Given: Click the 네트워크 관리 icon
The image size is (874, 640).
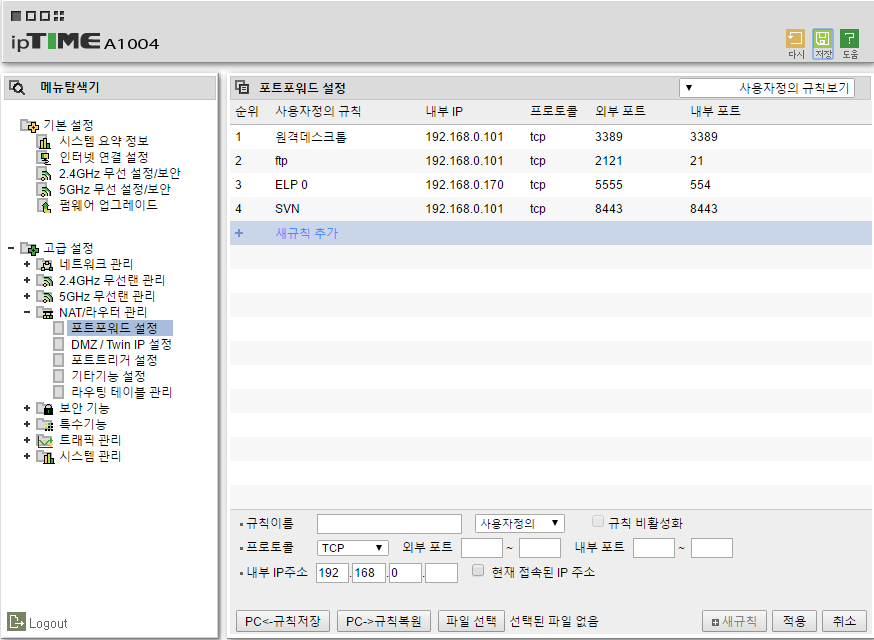Looking at the screenshot, I should tap(45, 264).
